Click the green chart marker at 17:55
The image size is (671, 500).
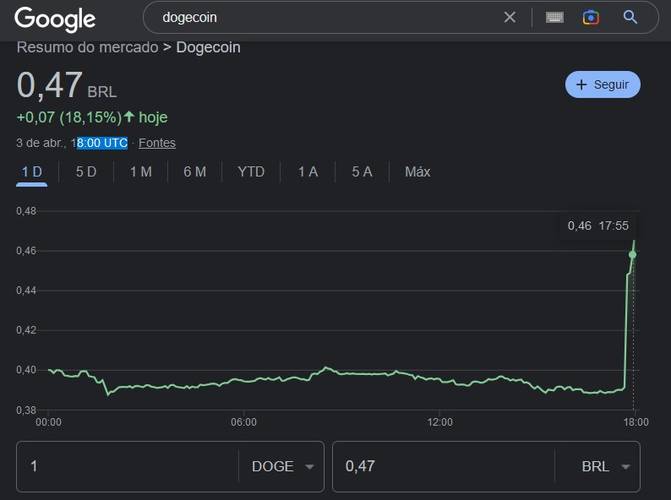[x=632, y=255]
